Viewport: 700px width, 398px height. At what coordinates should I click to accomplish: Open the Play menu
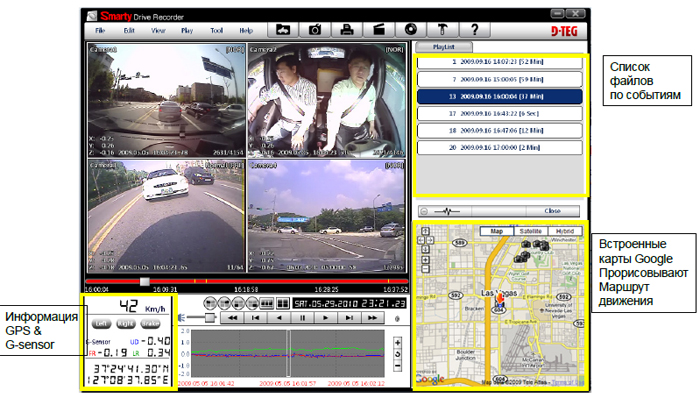click(x=187, y=30)
